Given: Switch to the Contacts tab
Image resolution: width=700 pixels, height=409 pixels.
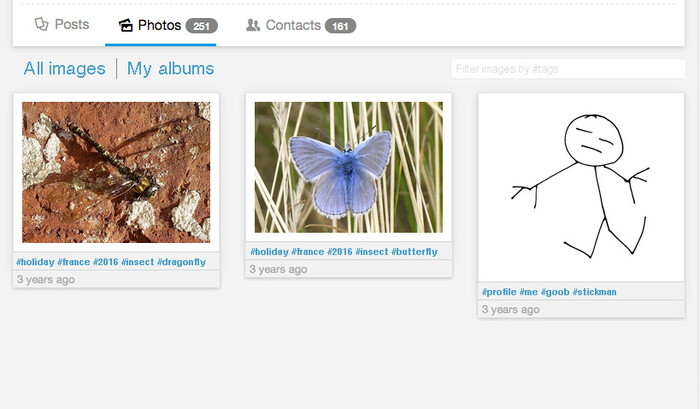Looking at the screenshot, I should [x=292, y=25].
